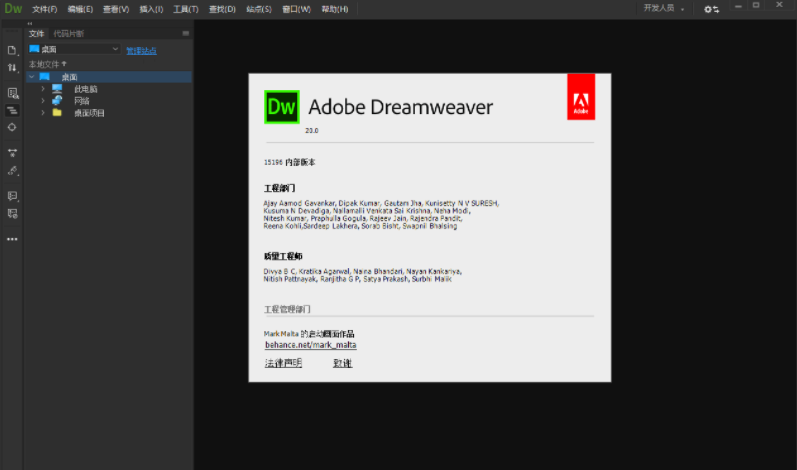Click the collapse selection icon in toolbar
The image size is (797, 470).
click(12, 153)
